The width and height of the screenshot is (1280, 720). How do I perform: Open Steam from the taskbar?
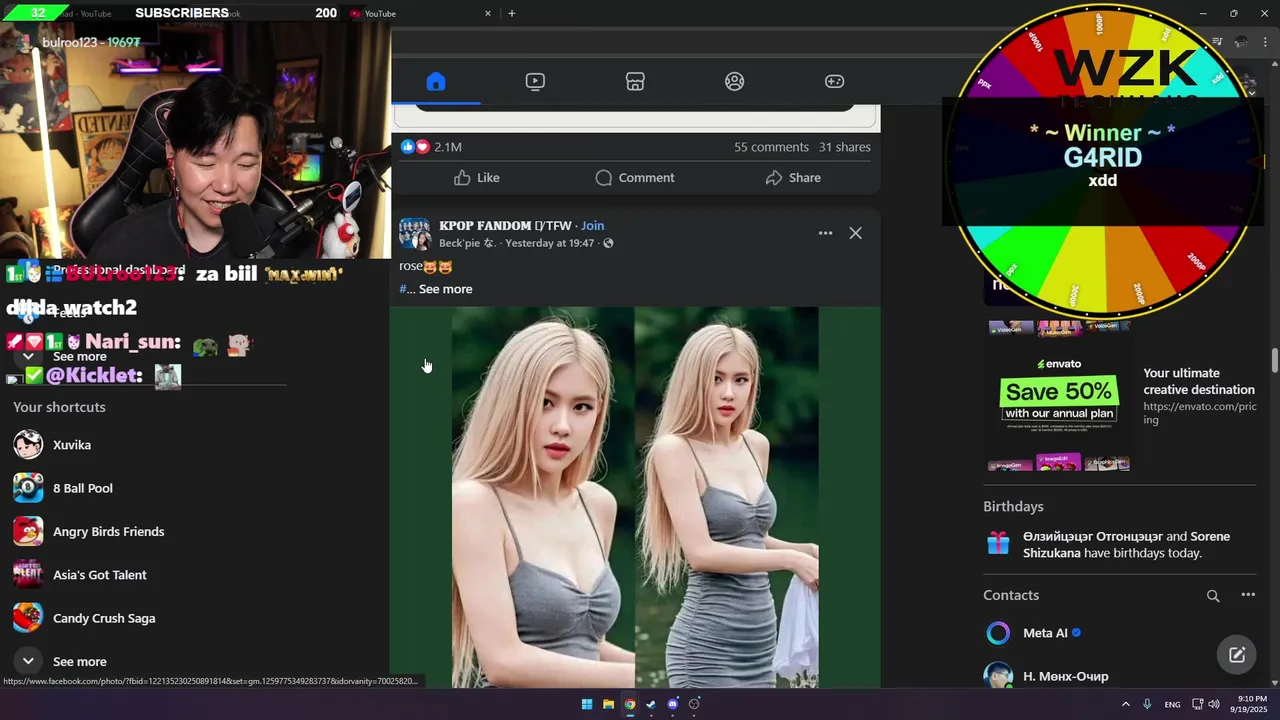tap(651, 704)
